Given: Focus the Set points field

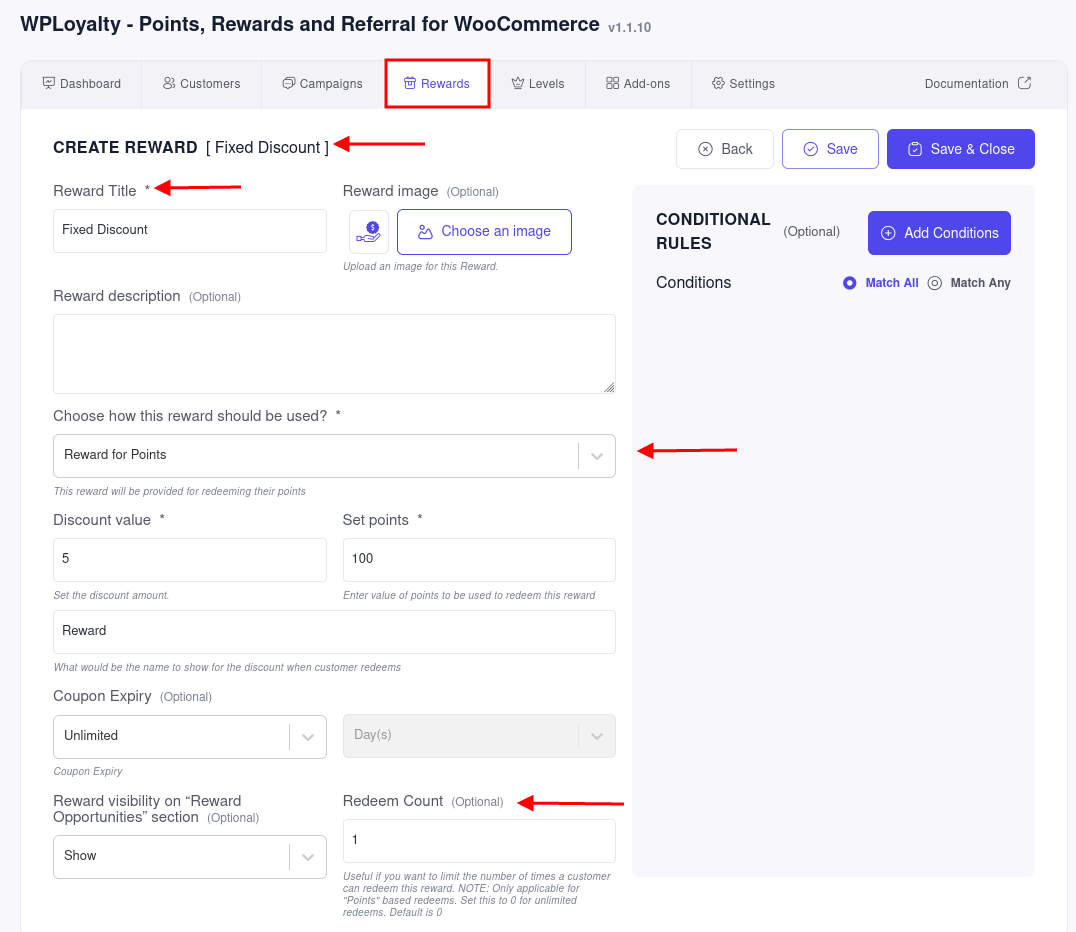Looking at the screenshot, I should [479, 559].
